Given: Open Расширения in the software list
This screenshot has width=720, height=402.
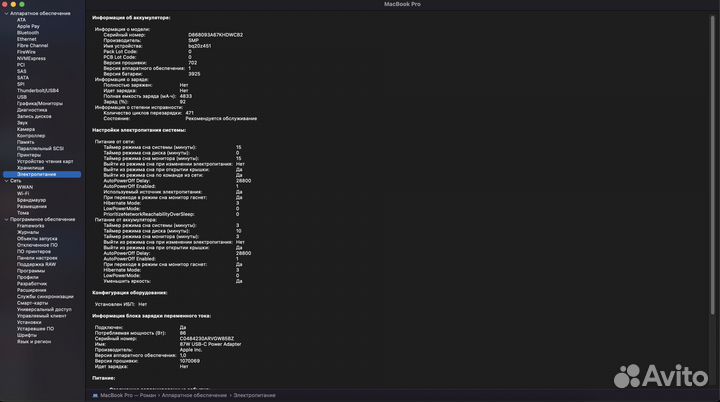Looking at the screenshot, I should click(31, 290).
